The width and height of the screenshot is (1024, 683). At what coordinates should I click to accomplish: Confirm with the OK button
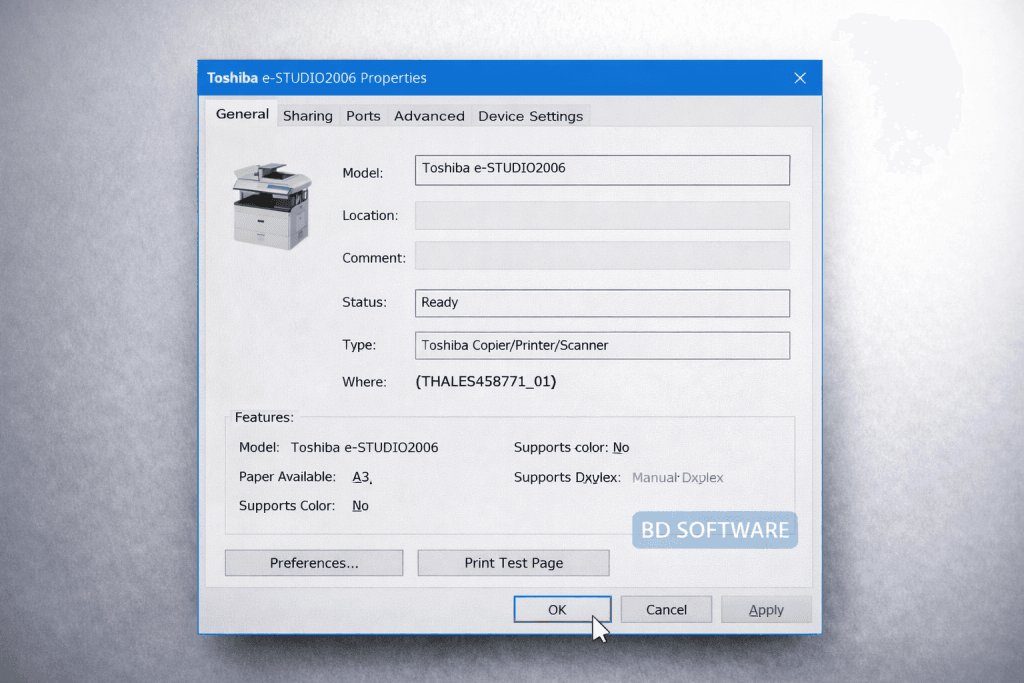click(562, 609)
